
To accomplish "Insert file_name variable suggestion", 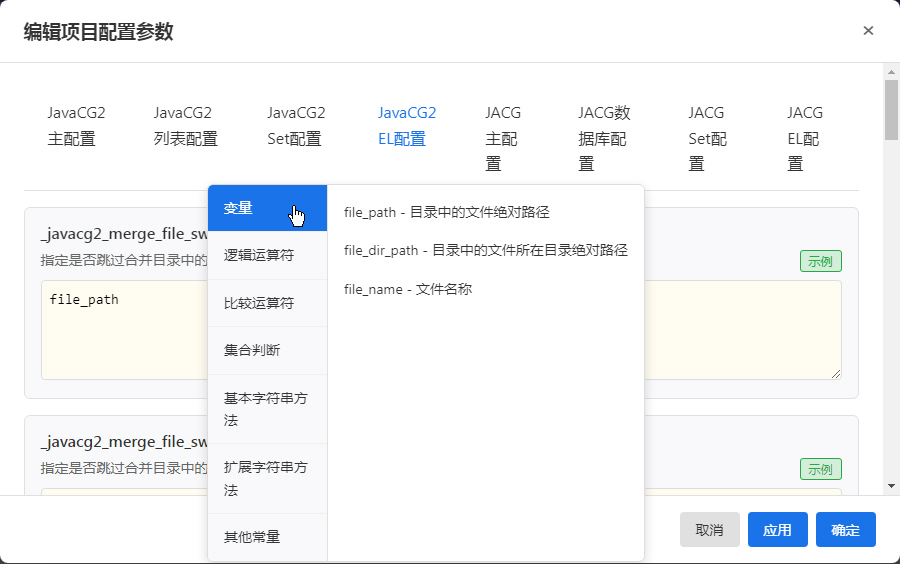I will 408,289.
